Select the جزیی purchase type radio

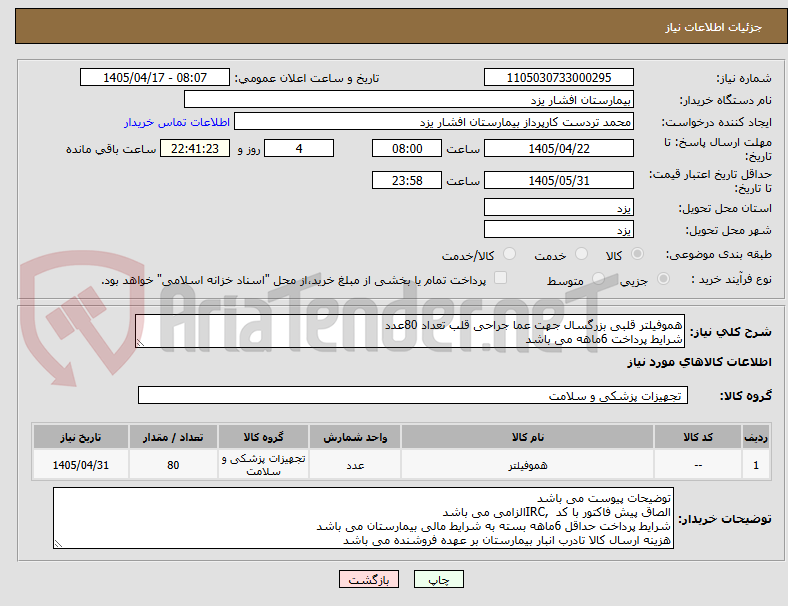click(x=663, y=279)
